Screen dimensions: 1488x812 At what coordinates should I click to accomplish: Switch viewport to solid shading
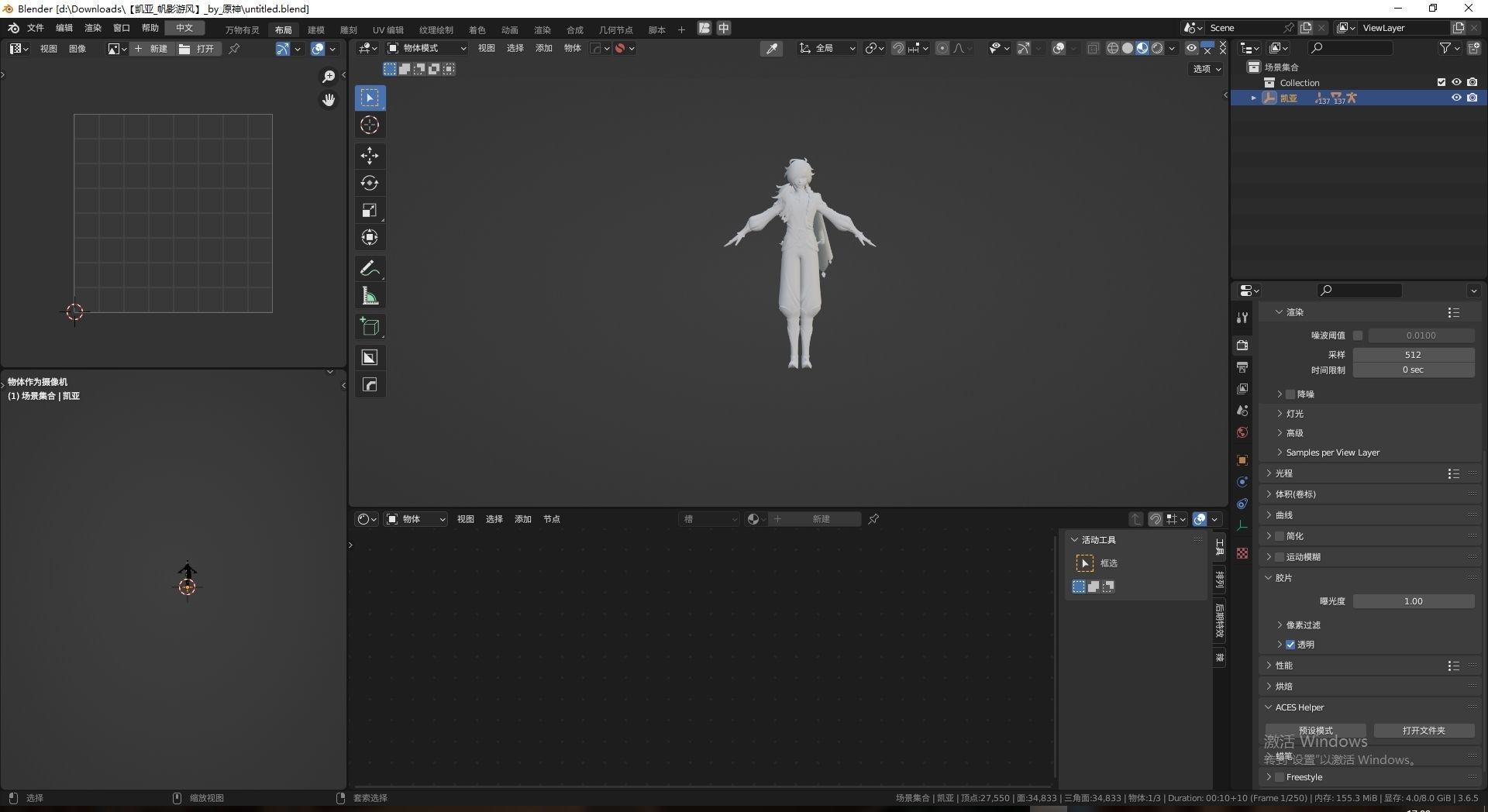pyautogui.click(x=1128, y=48)
